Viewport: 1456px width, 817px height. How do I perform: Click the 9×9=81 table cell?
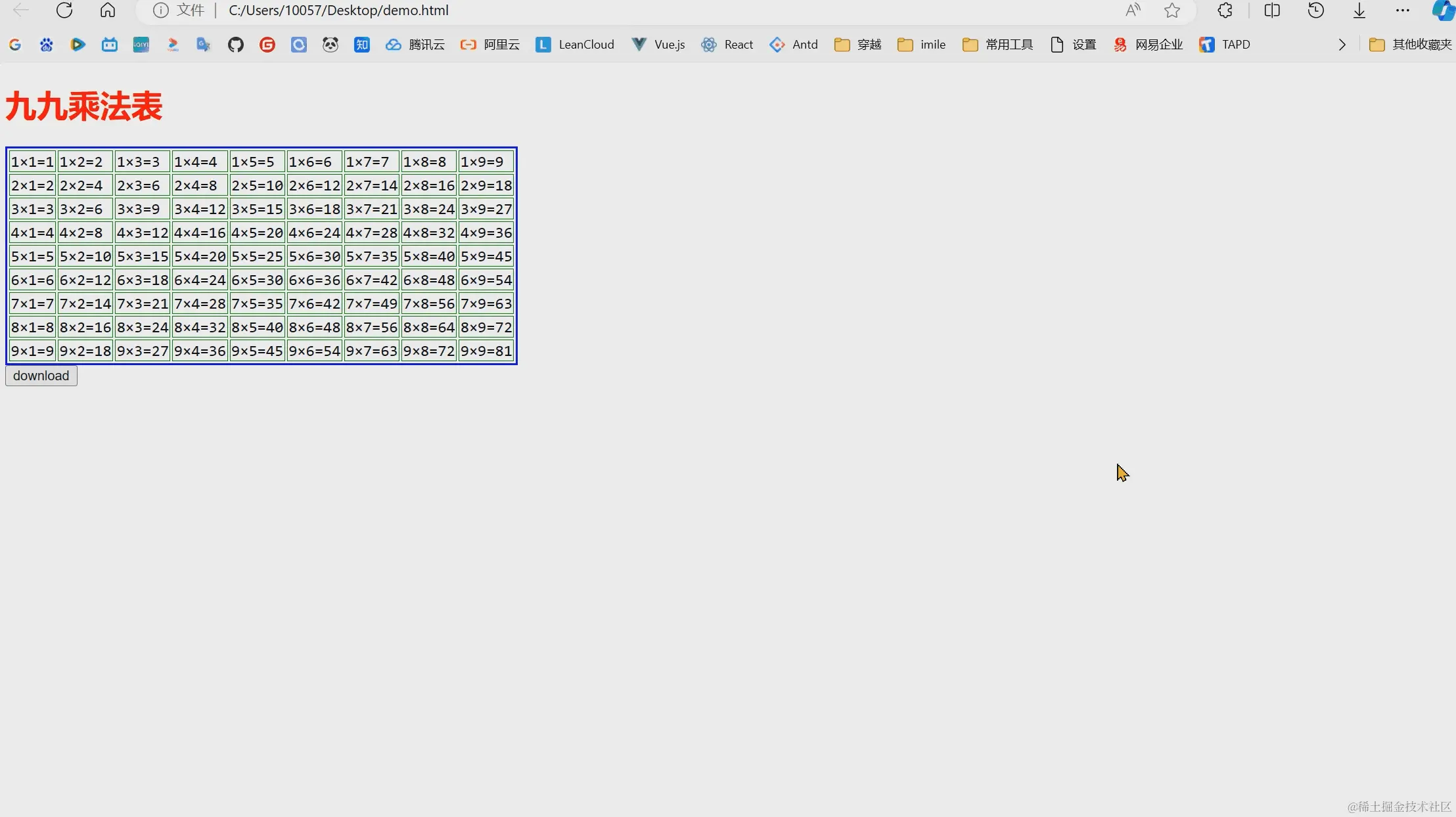tap(486, 351)
